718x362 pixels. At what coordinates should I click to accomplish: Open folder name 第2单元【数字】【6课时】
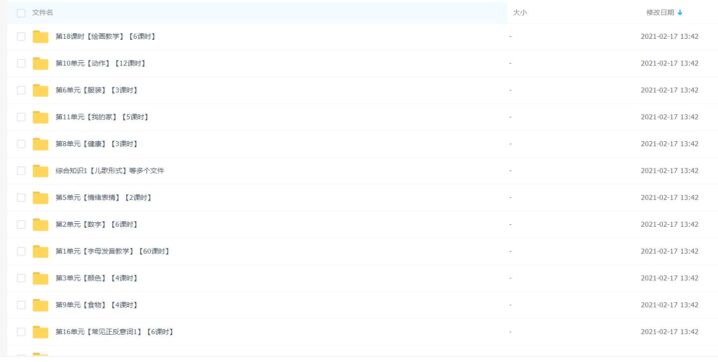pos(97,224)
